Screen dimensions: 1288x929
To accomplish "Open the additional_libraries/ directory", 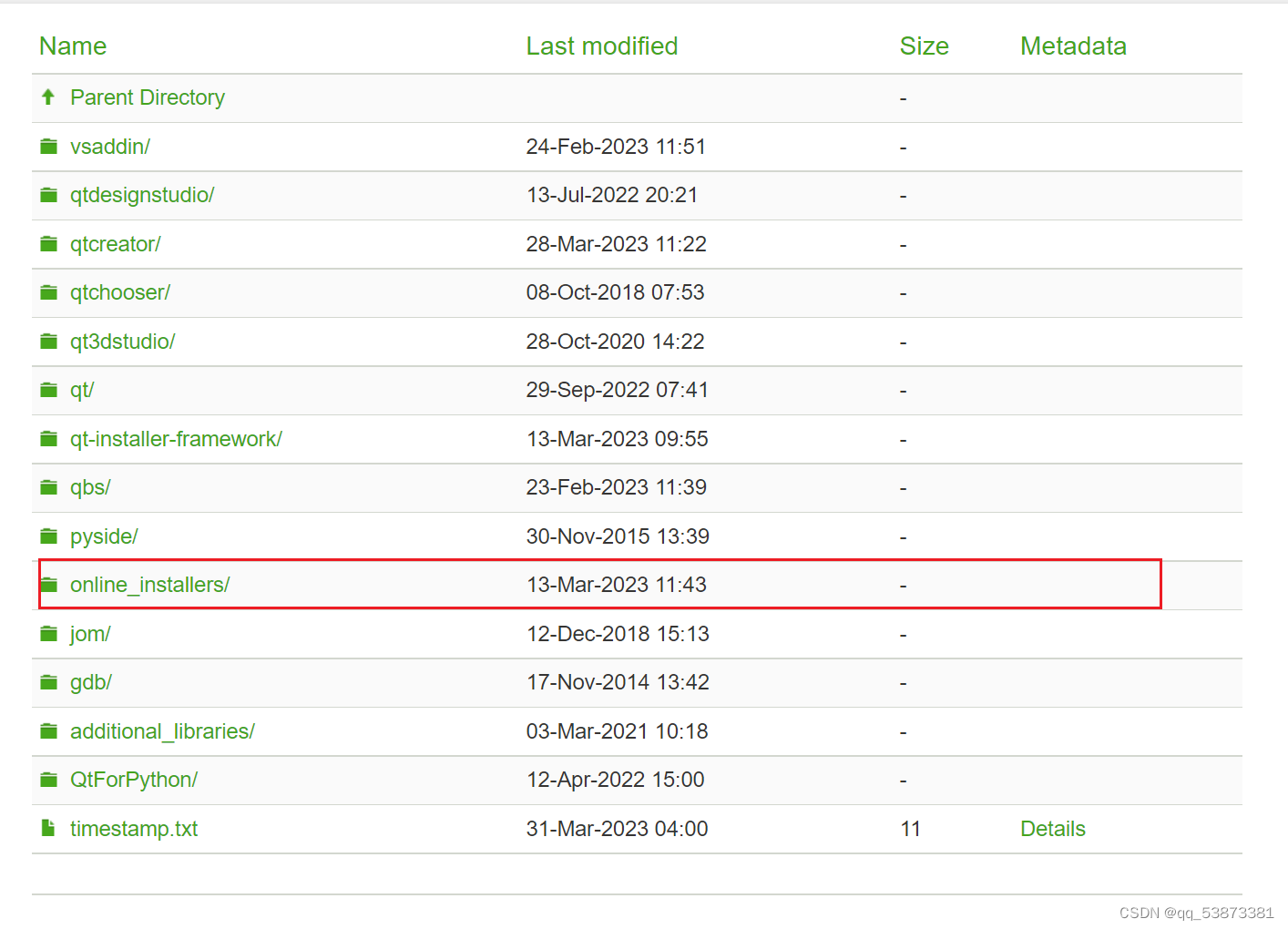I will pos(162,731).
